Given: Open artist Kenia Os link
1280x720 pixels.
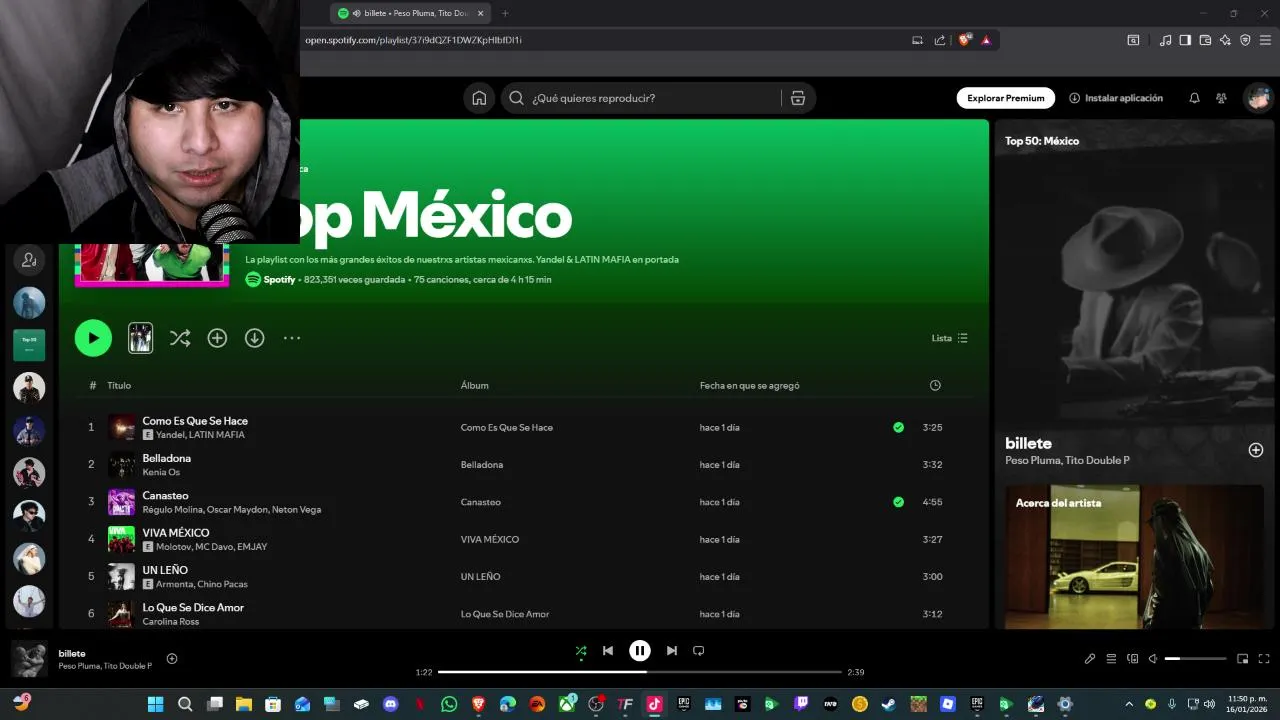Looking at the screenshot, I should 161,472.
